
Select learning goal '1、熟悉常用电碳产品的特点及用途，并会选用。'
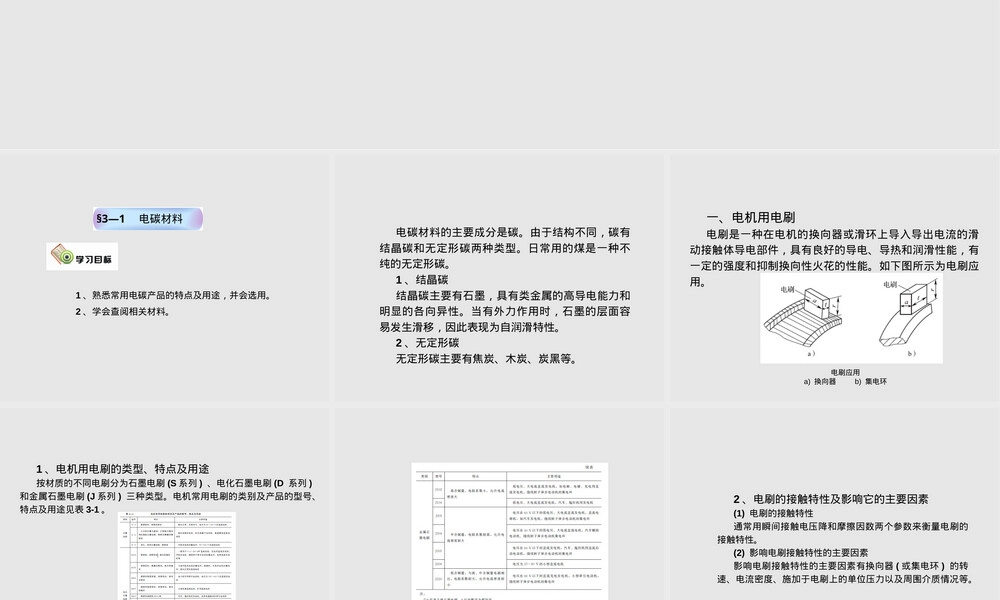point(175,295)
